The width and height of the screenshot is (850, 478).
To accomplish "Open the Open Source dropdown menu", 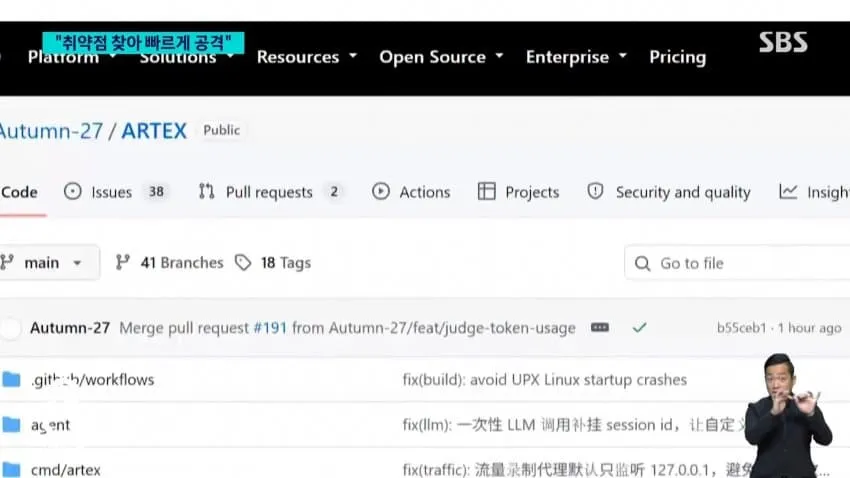I will pos(441,57).
